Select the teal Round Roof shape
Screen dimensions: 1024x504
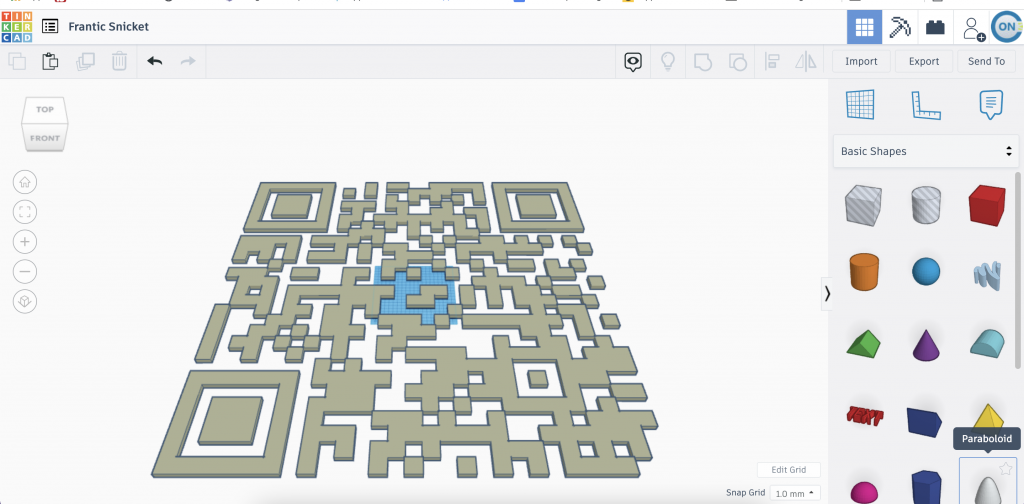coord(989,343)
